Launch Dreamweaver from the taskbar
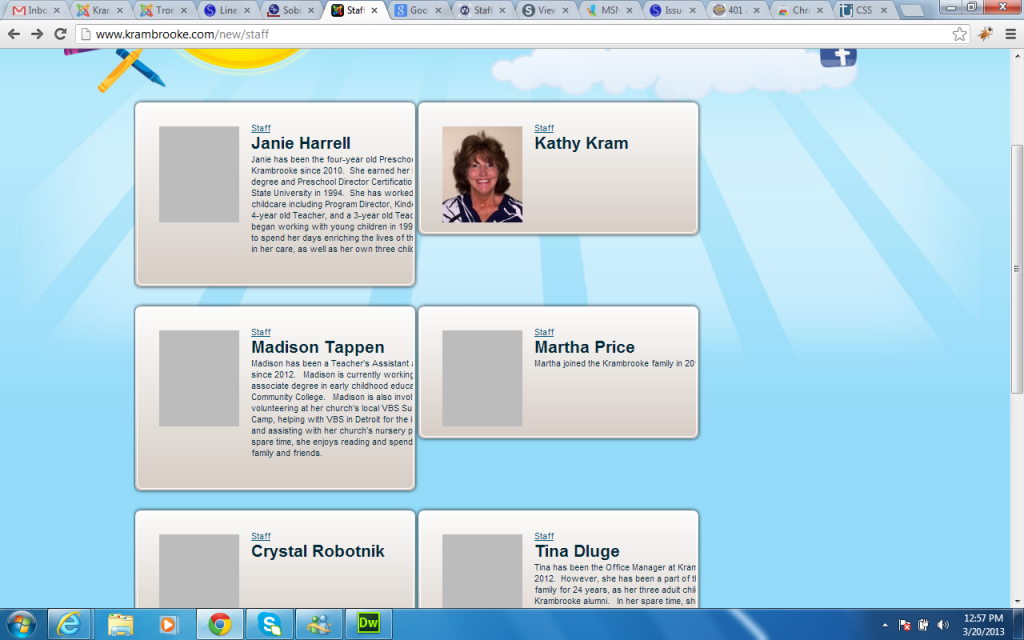This screenshot has width=1024, height=640. (367, 625)
